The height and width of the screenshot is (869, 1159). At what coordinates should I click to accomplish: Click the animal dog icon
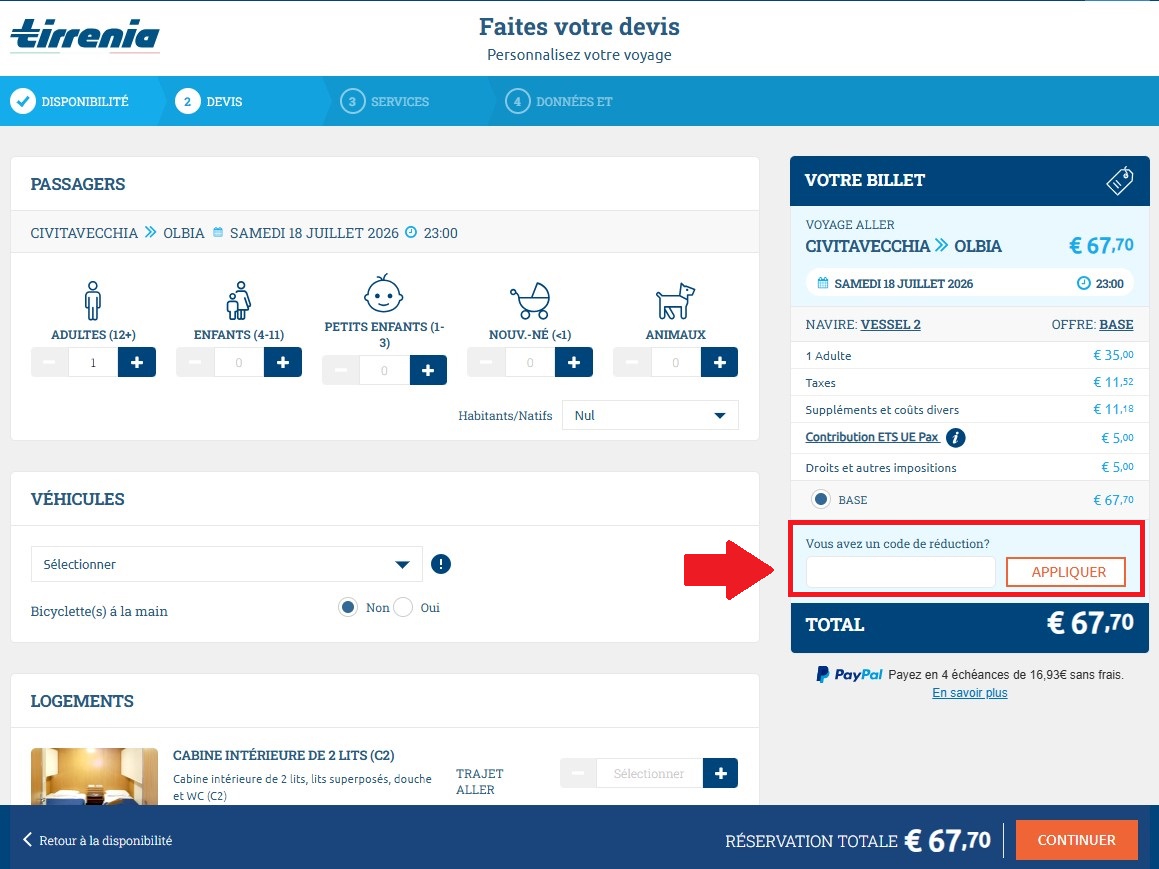coord(675,300)
